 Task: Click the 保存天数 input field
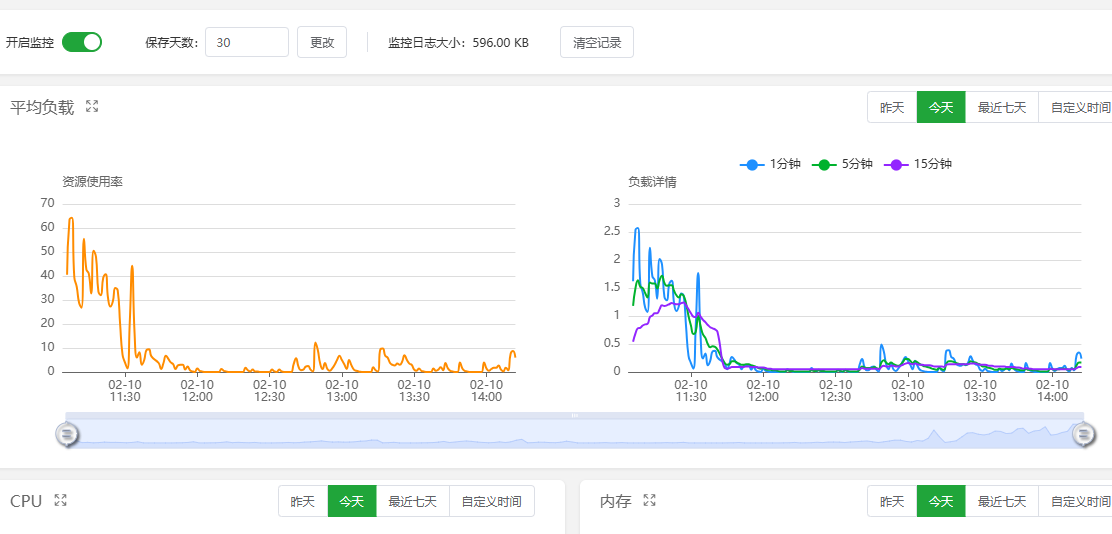[x=247, y=42]
